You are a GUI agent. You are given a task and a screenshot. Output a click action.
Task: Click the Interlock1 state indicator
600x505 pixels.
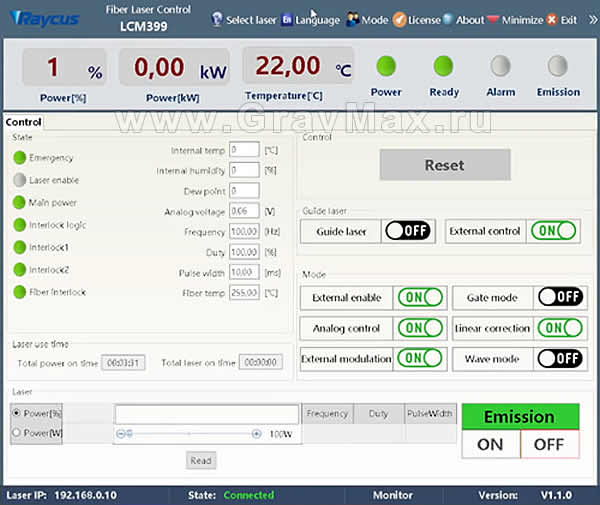click(x=20, y=248)
